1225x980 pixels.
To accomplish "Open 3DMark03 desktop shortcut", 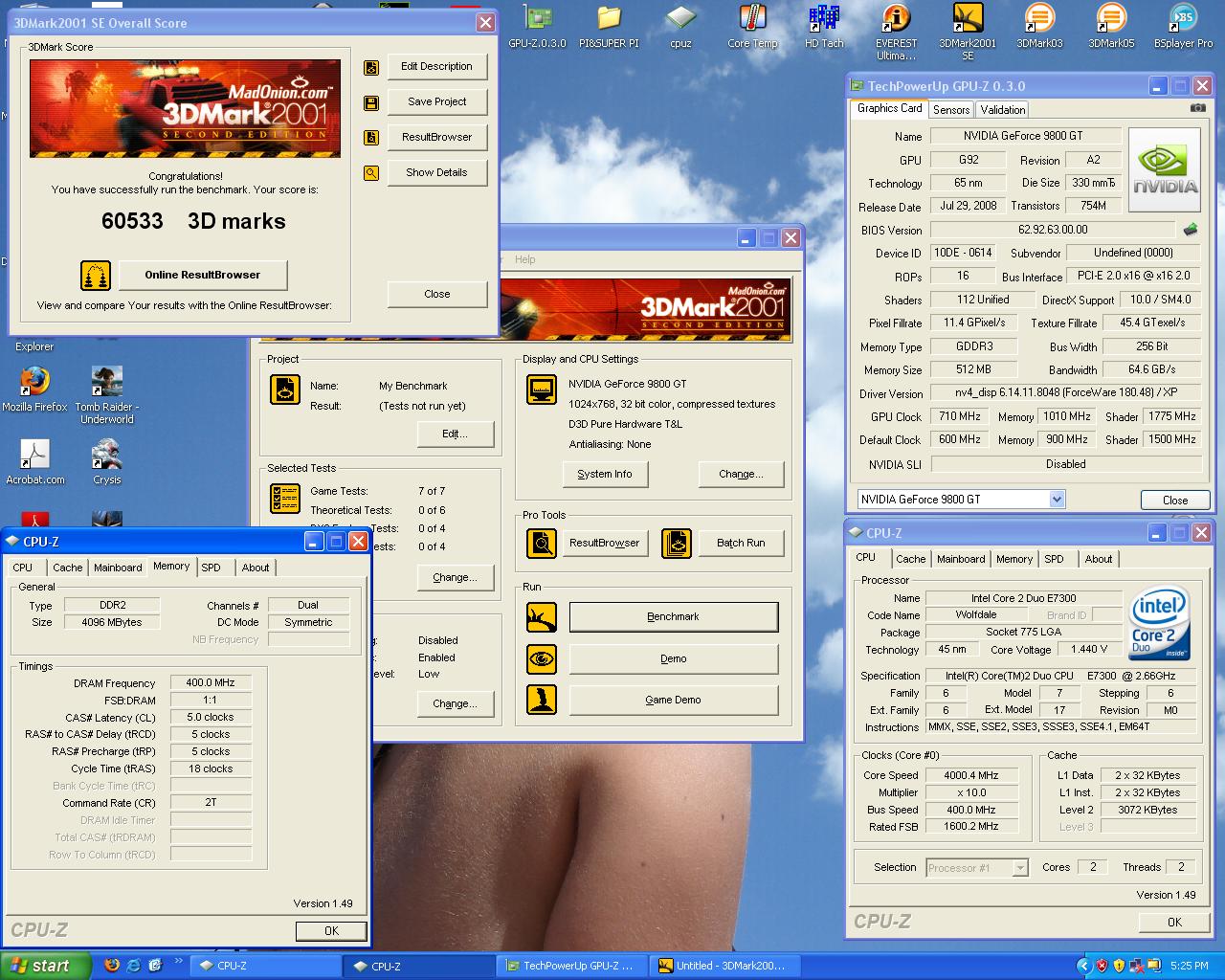I will [1039, 26].
